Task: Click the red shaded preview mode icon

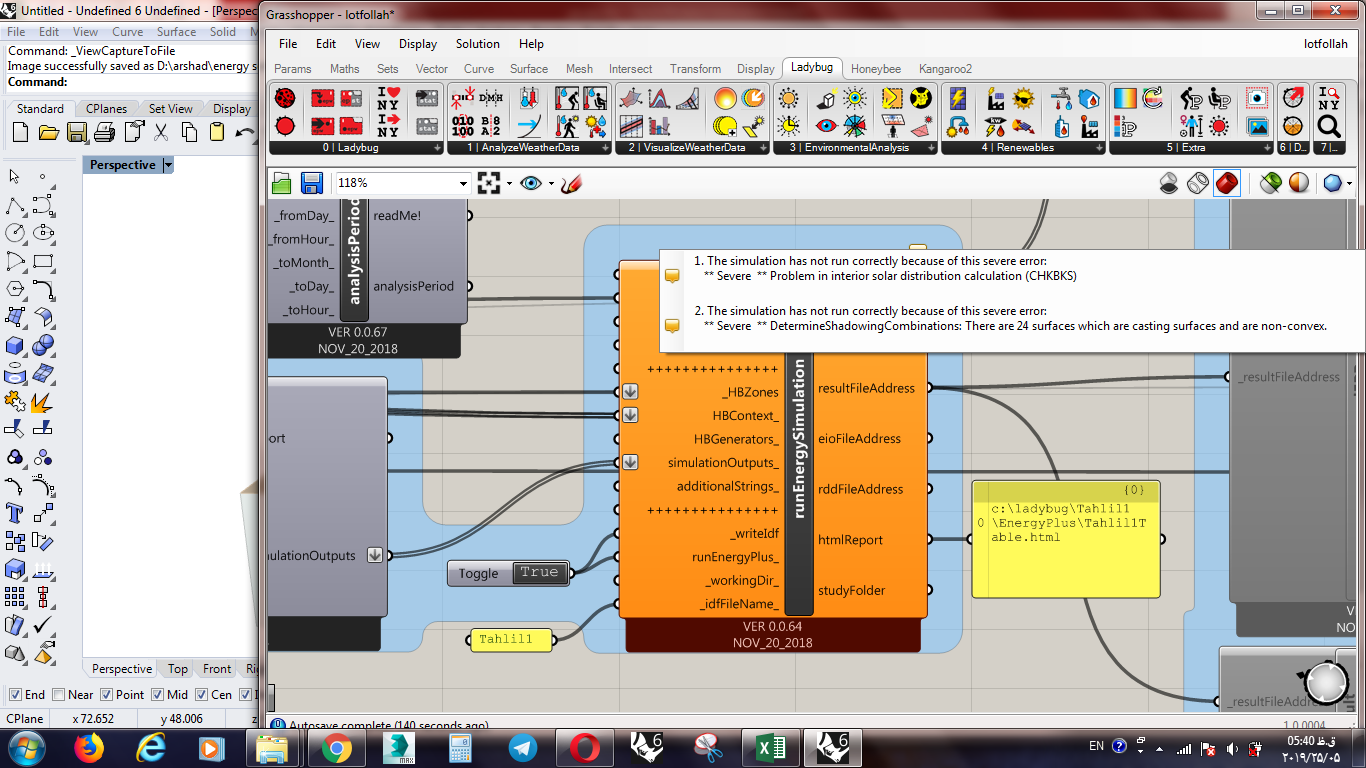Action: (x=1227, y=183)
